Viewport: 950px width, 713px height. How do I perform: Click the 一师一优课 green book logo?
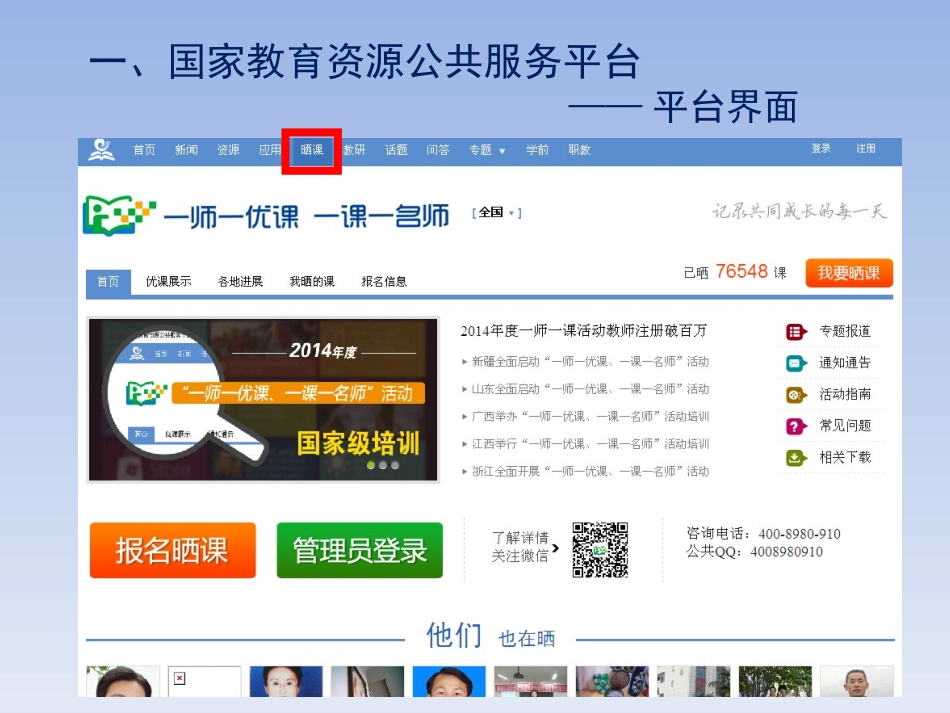pyautogui.click(x=119, y=214)
